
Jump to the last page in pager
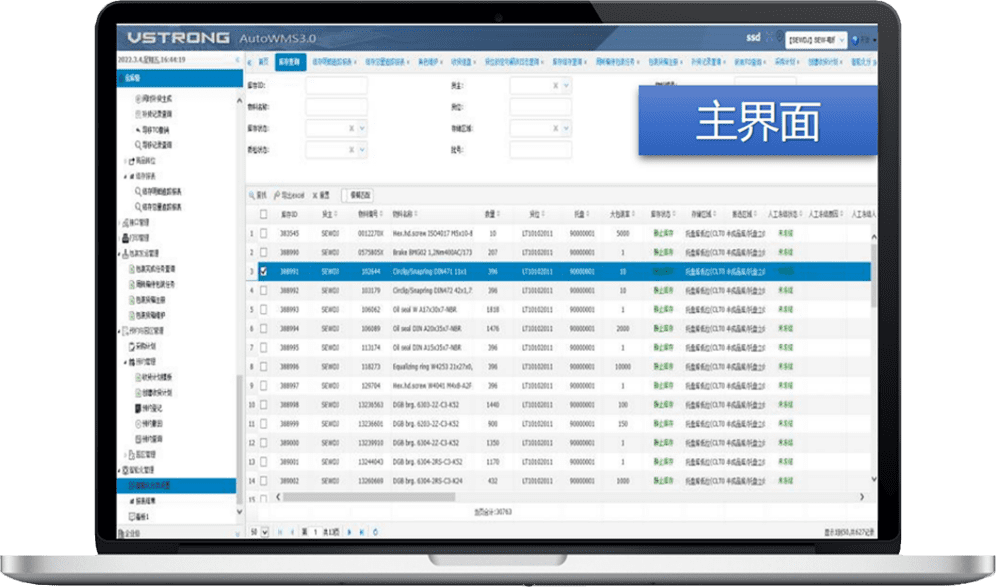[360, 531]
